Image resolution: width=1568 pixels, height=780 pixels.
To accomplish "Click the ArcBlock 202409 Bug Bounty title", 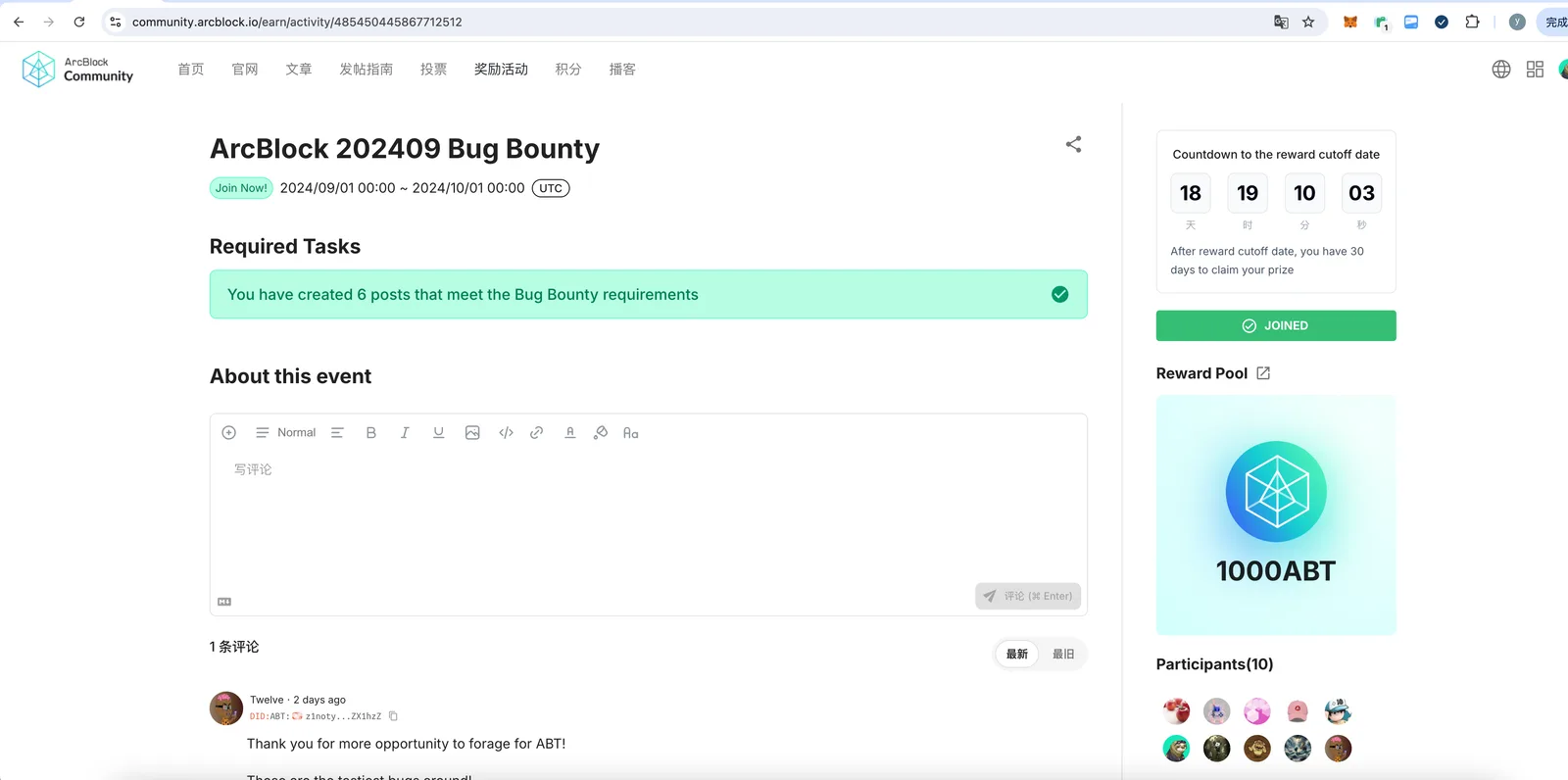I will point(405,149).
